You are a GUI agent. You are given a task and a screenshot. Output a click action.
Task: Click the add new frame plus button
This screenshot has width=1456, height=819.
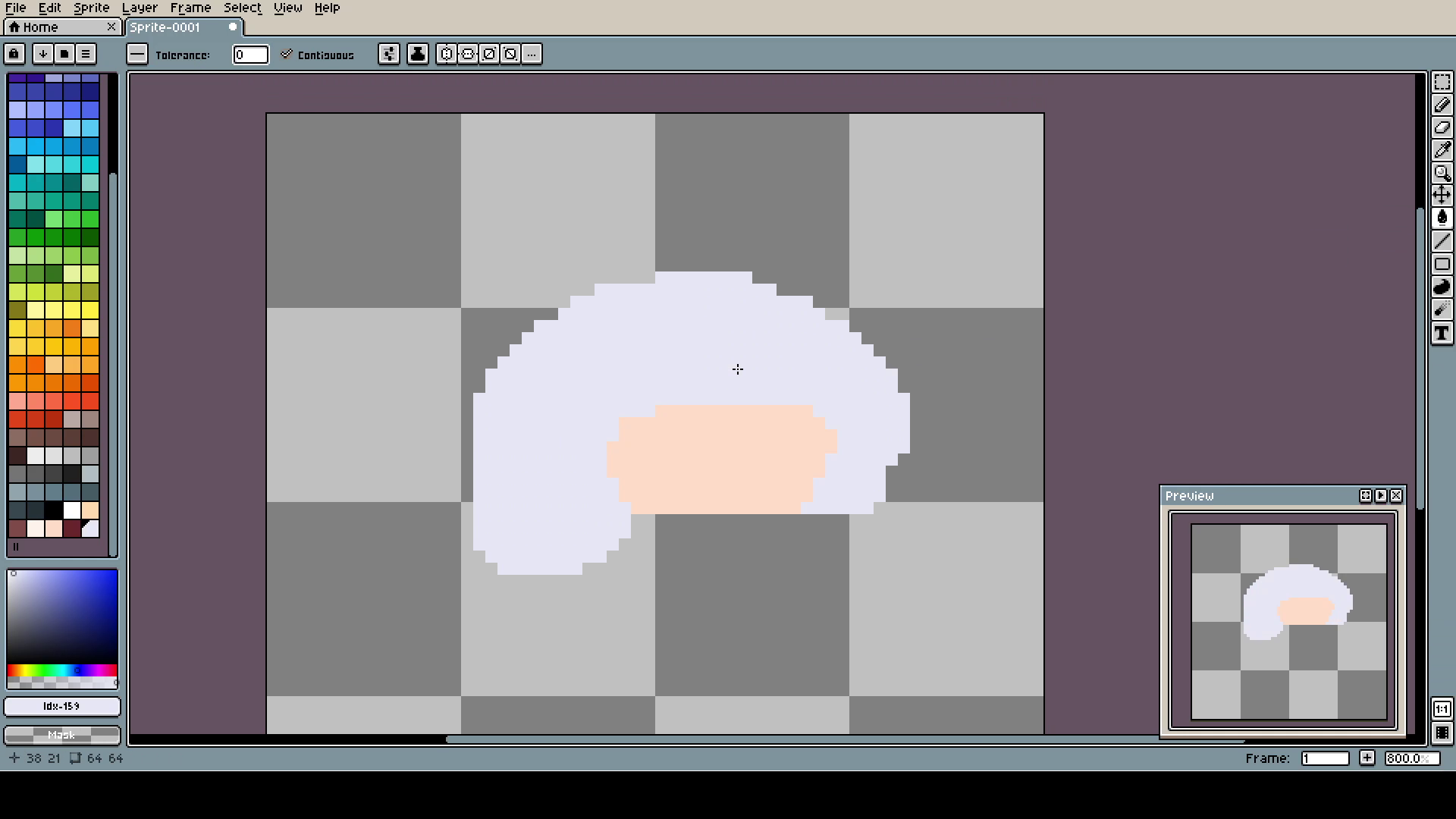[x=1367, y=758]
